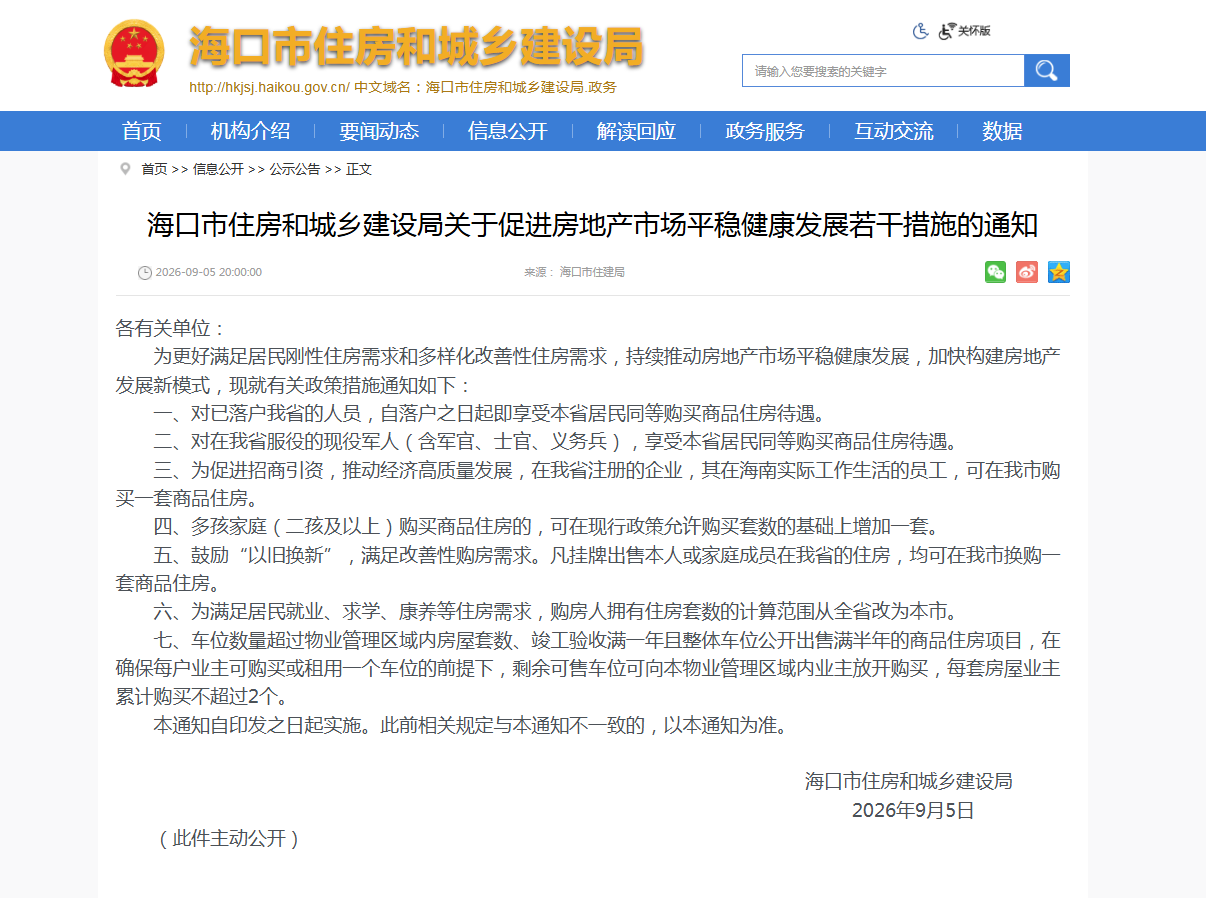
Task: Open the 要闻动态 navigation tab
Action: click(x=379, y=131)
